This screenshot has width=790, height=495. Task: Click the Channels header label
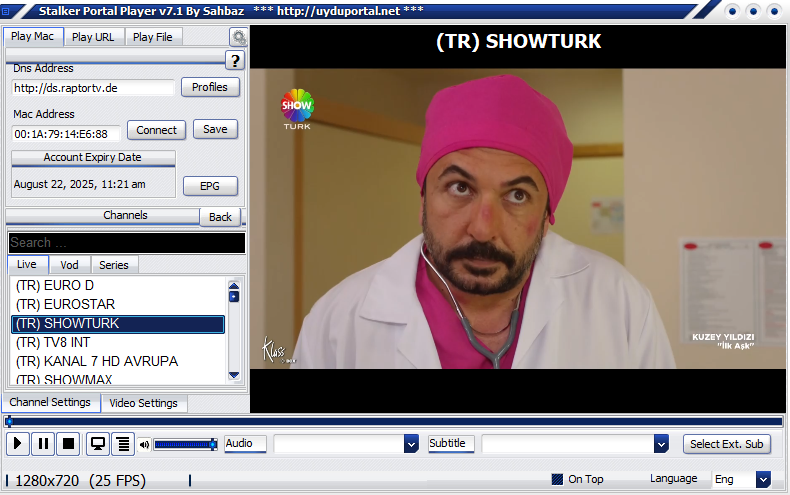point(125,215)
